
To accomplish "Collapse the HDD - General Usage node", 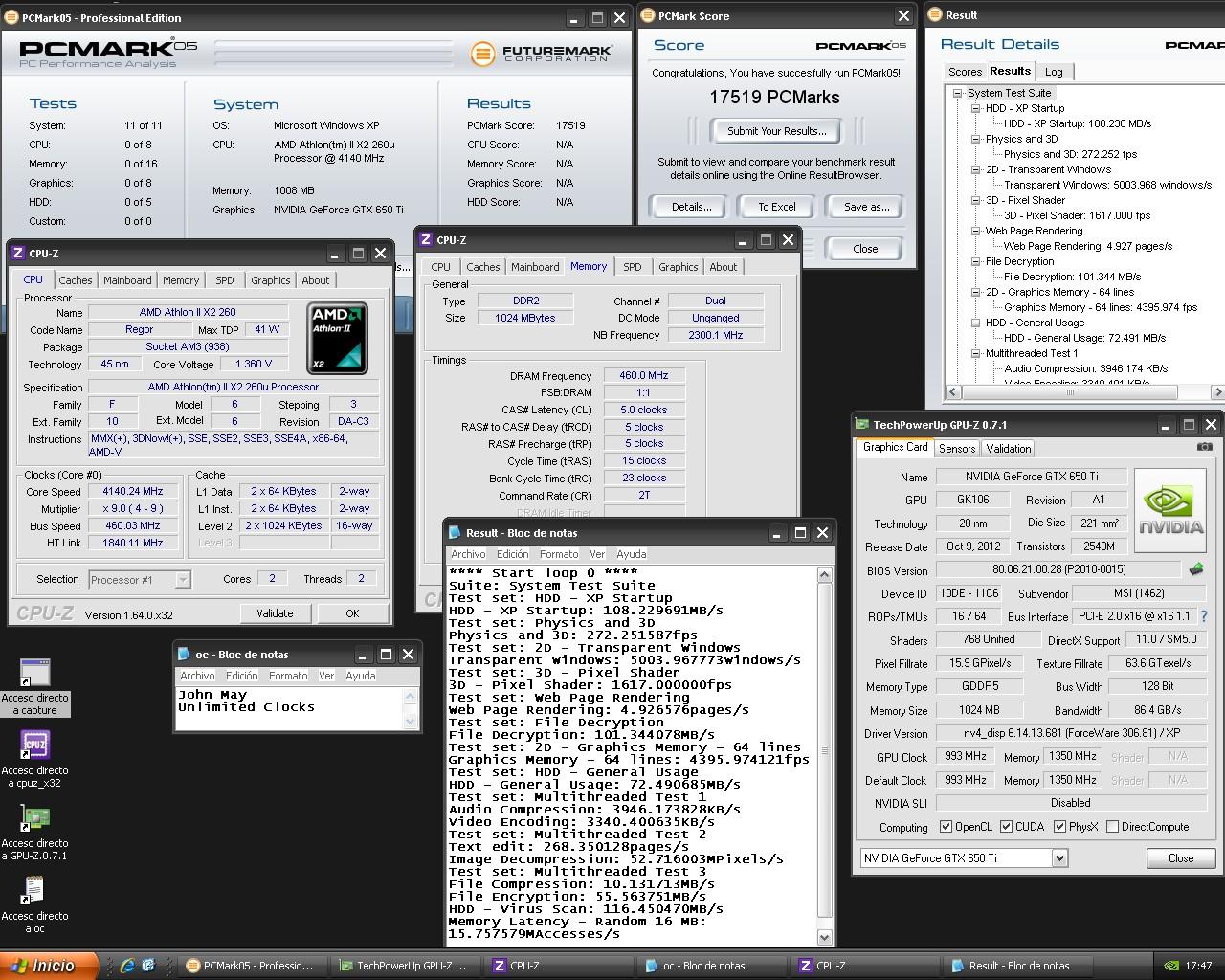I will (x=975, y=323).
